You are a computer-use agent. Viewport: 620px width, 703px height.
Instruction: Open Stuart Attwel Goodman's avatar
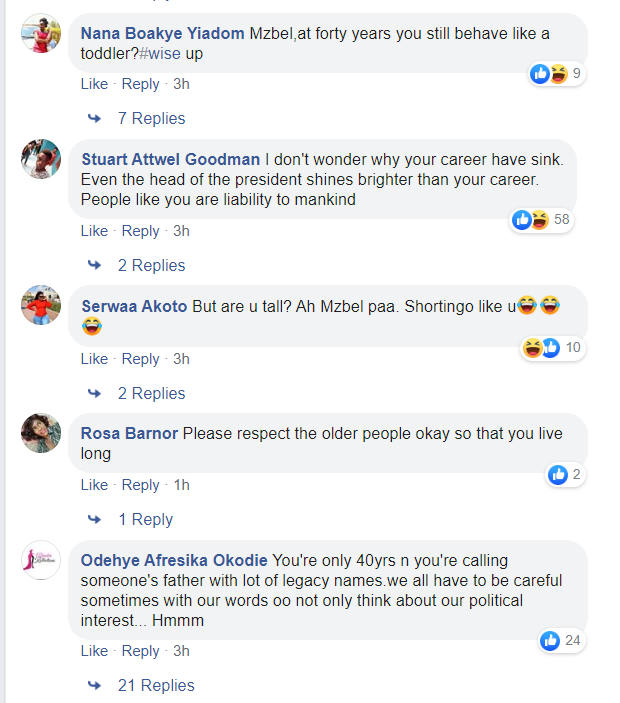pyautogui.click(x=42, y=159)
